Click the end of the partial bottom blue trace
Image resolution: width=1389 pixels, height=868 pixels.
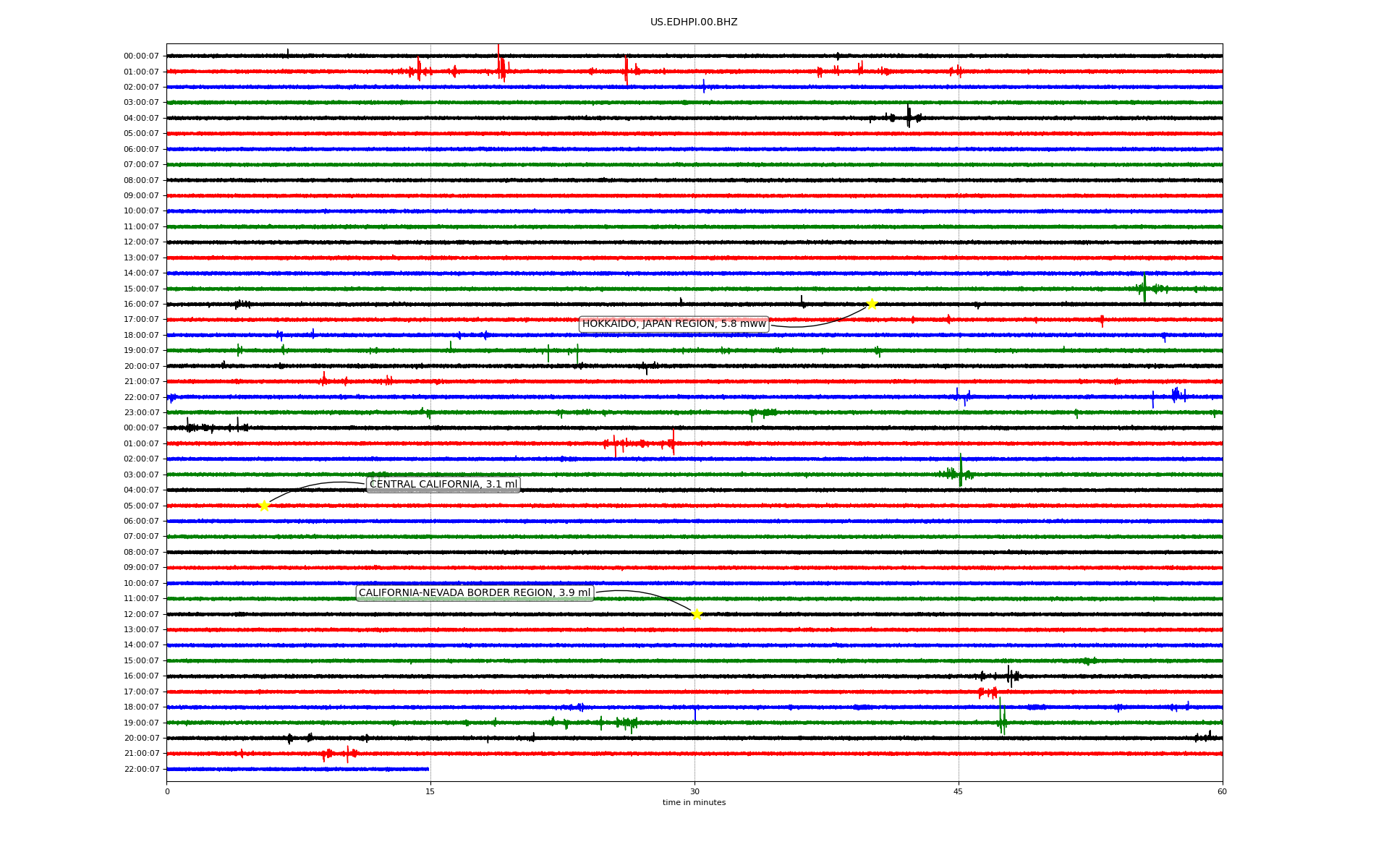[x=428, y=769]
